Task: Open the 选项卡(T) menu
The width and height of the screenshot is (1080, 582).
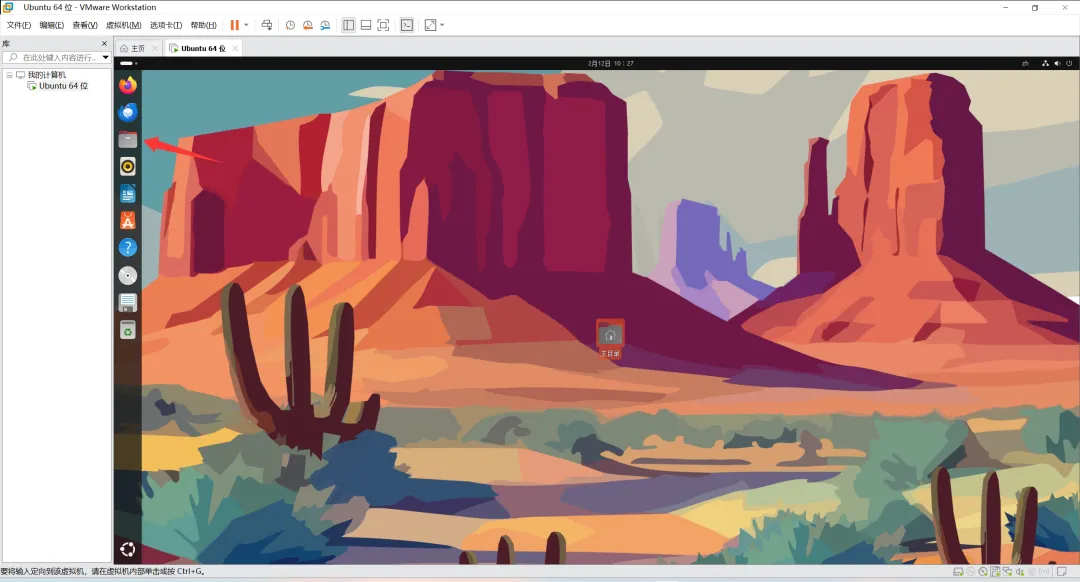Action: pyautogui.click(x=166, y=25)
